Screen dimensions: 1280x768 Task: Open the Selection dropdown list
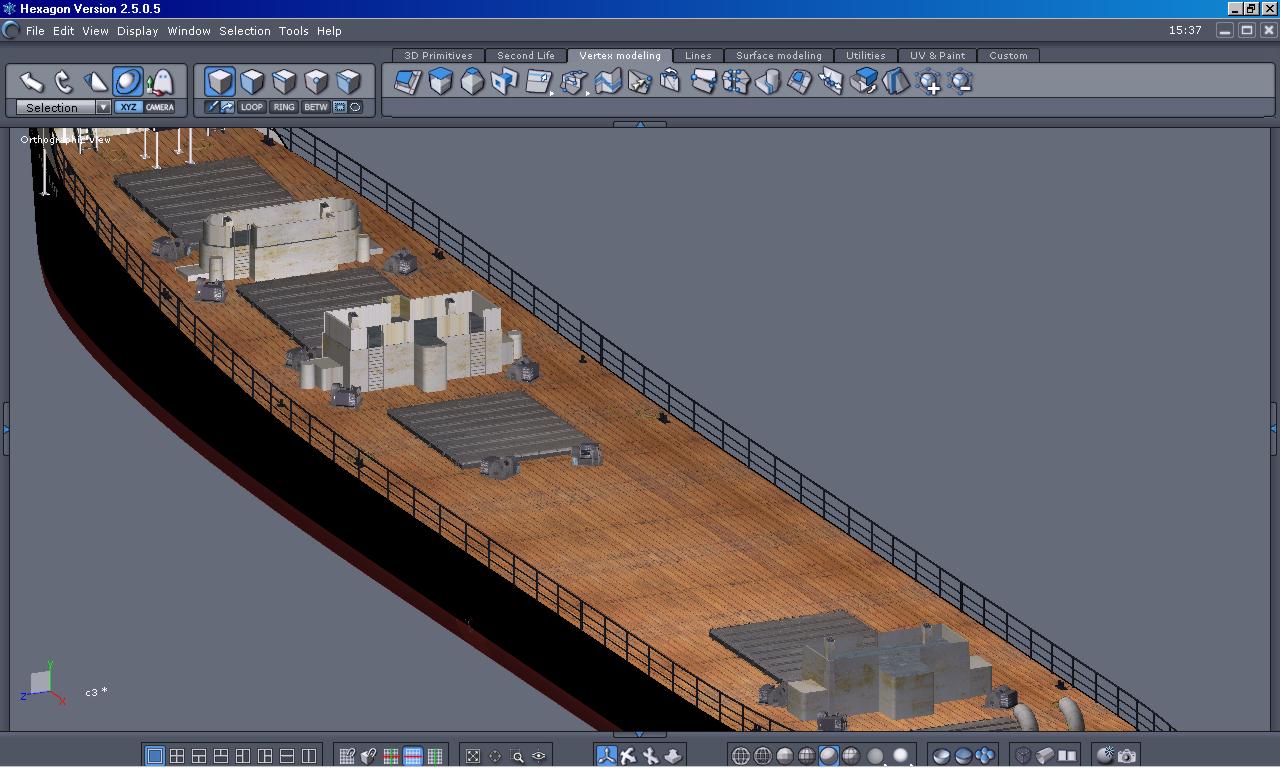click(103, 107)
